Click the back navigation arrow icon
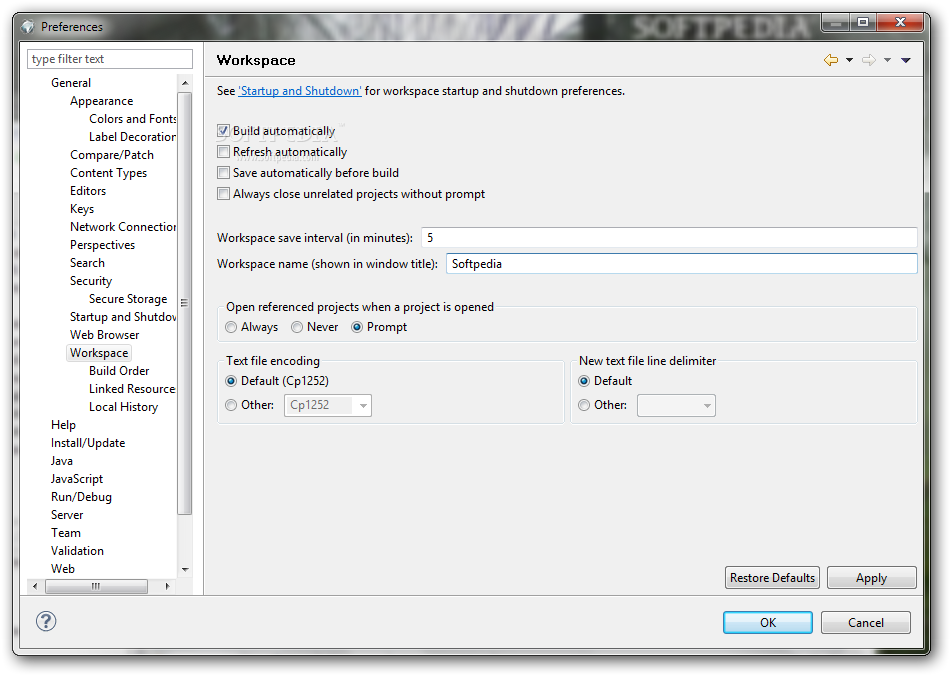The image size is (951, 676). [x=831, y=60]
